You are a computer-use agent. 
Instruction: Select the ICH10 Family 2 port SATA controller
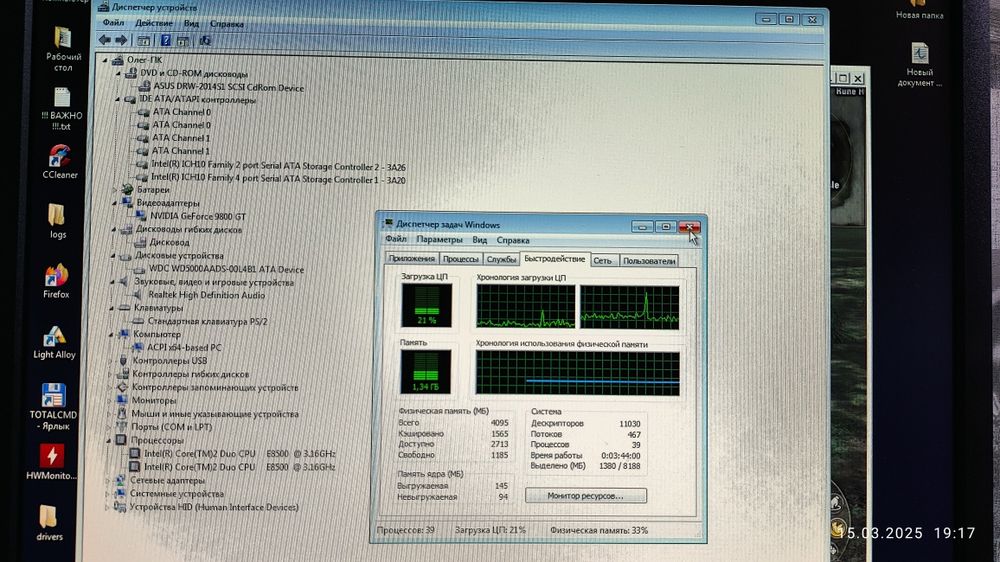coord(278,166)
